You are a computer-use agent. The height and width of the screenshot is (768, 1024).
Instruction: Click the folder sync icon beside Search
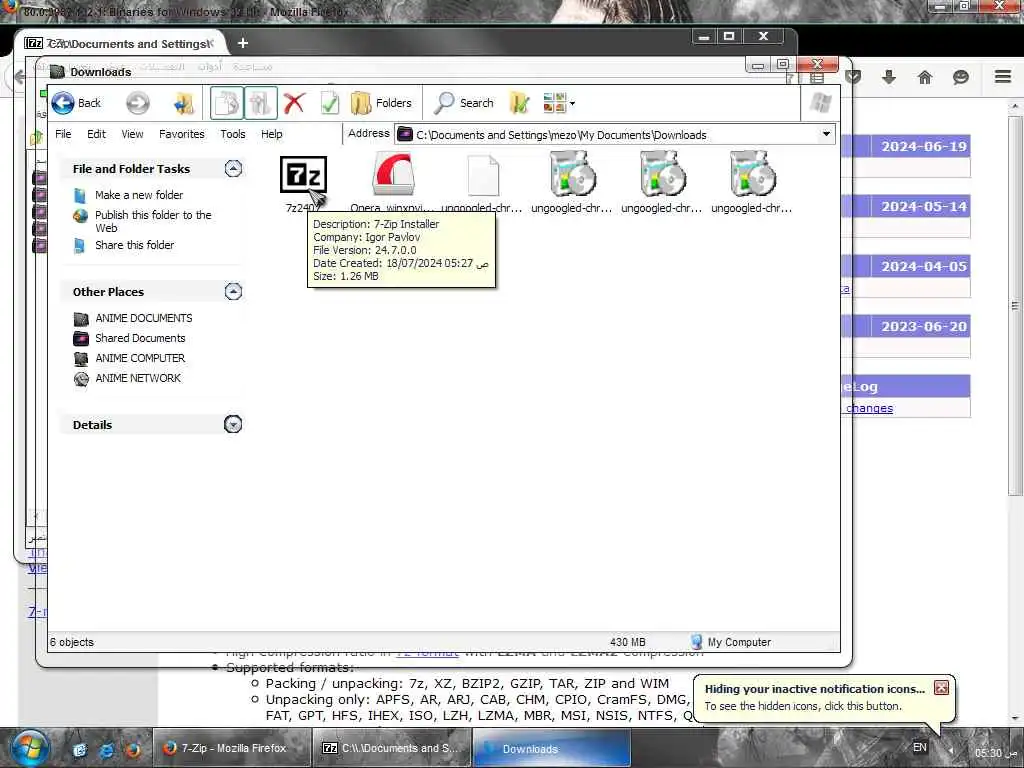(519, 103)
